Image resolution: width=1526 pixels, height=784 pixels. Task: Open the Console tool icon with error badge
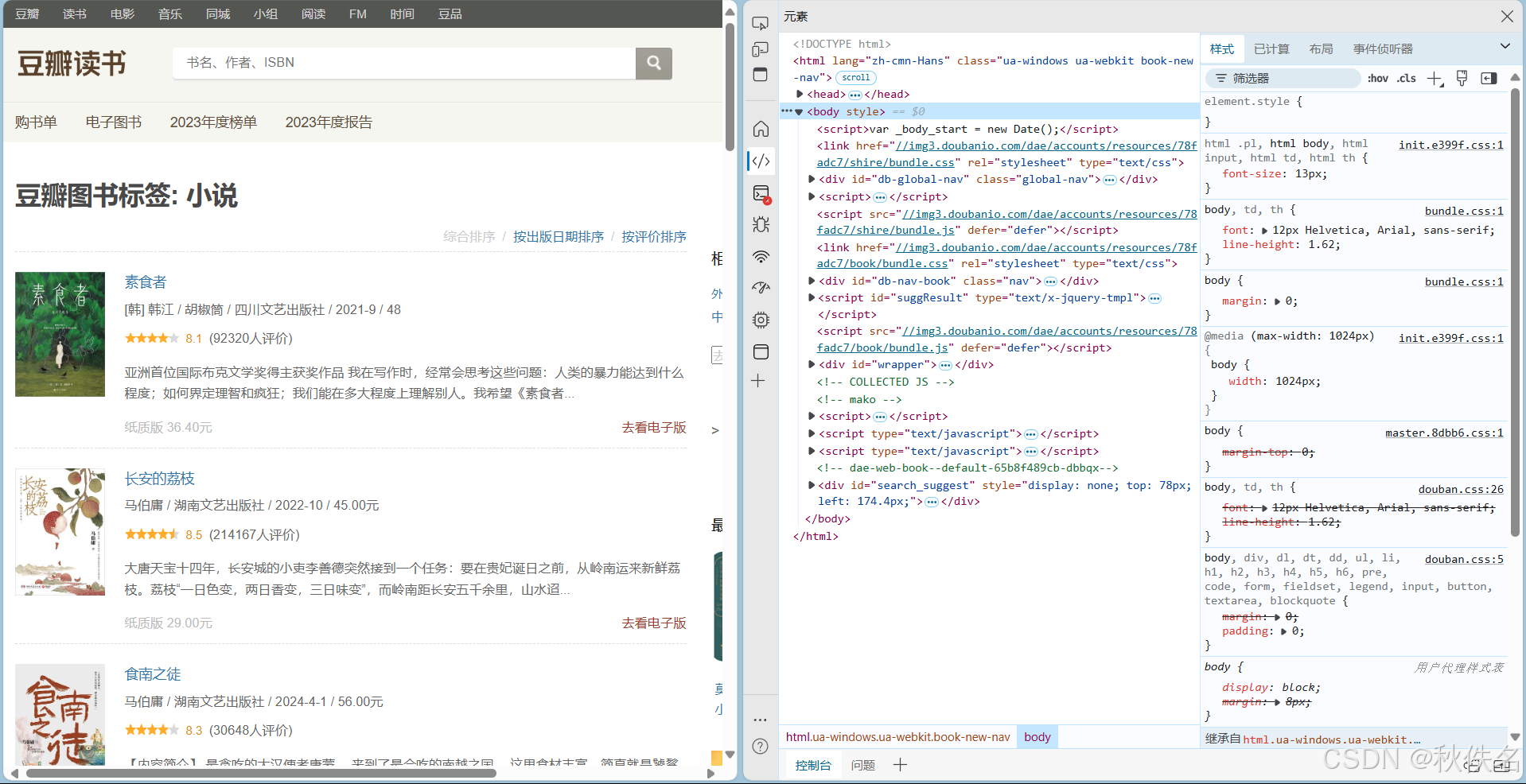tap(761, 193)
